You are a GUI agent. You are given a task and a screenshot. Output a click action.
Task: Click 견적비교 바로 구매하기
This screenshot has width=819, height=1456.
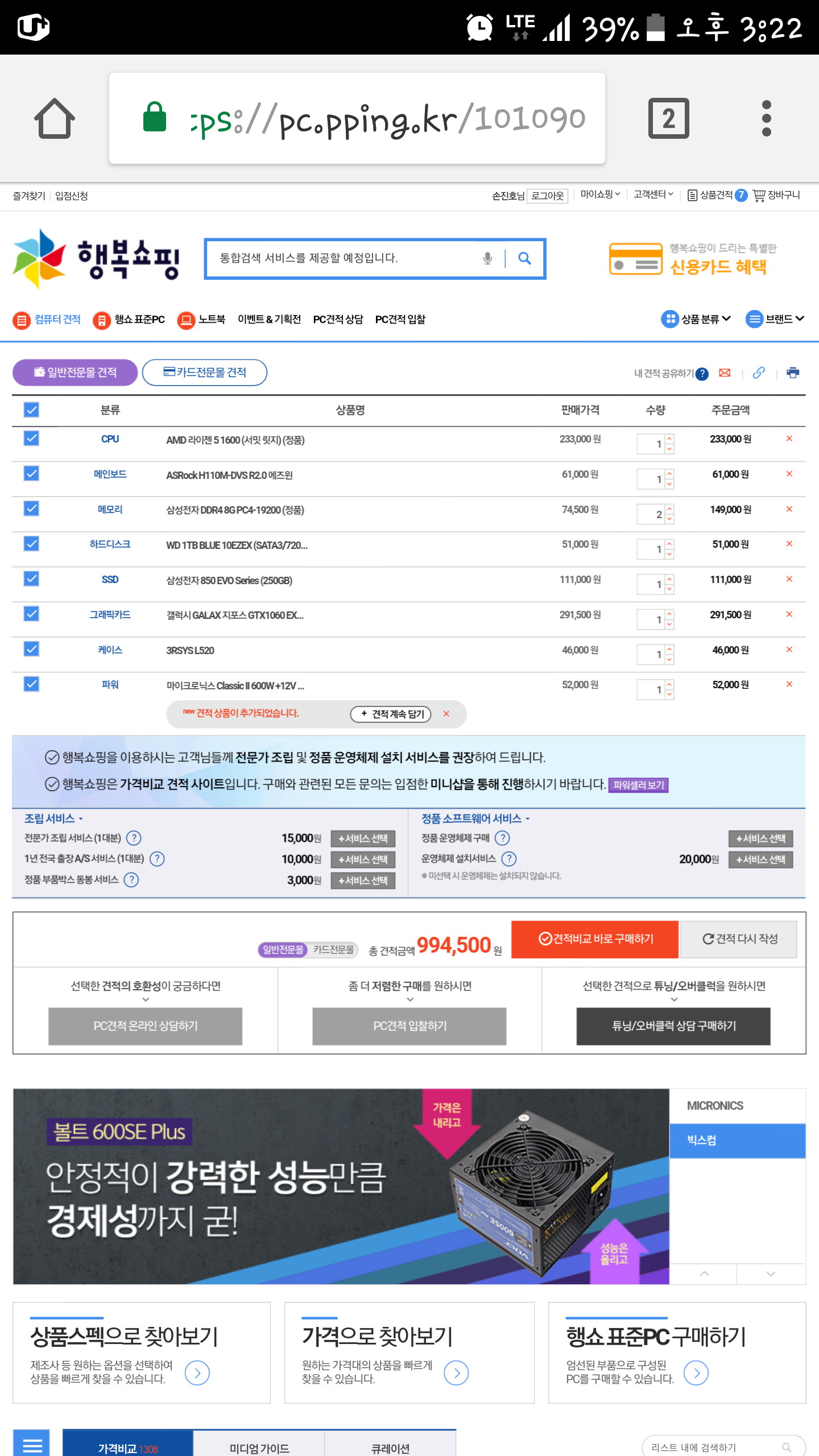coord(595,939)
